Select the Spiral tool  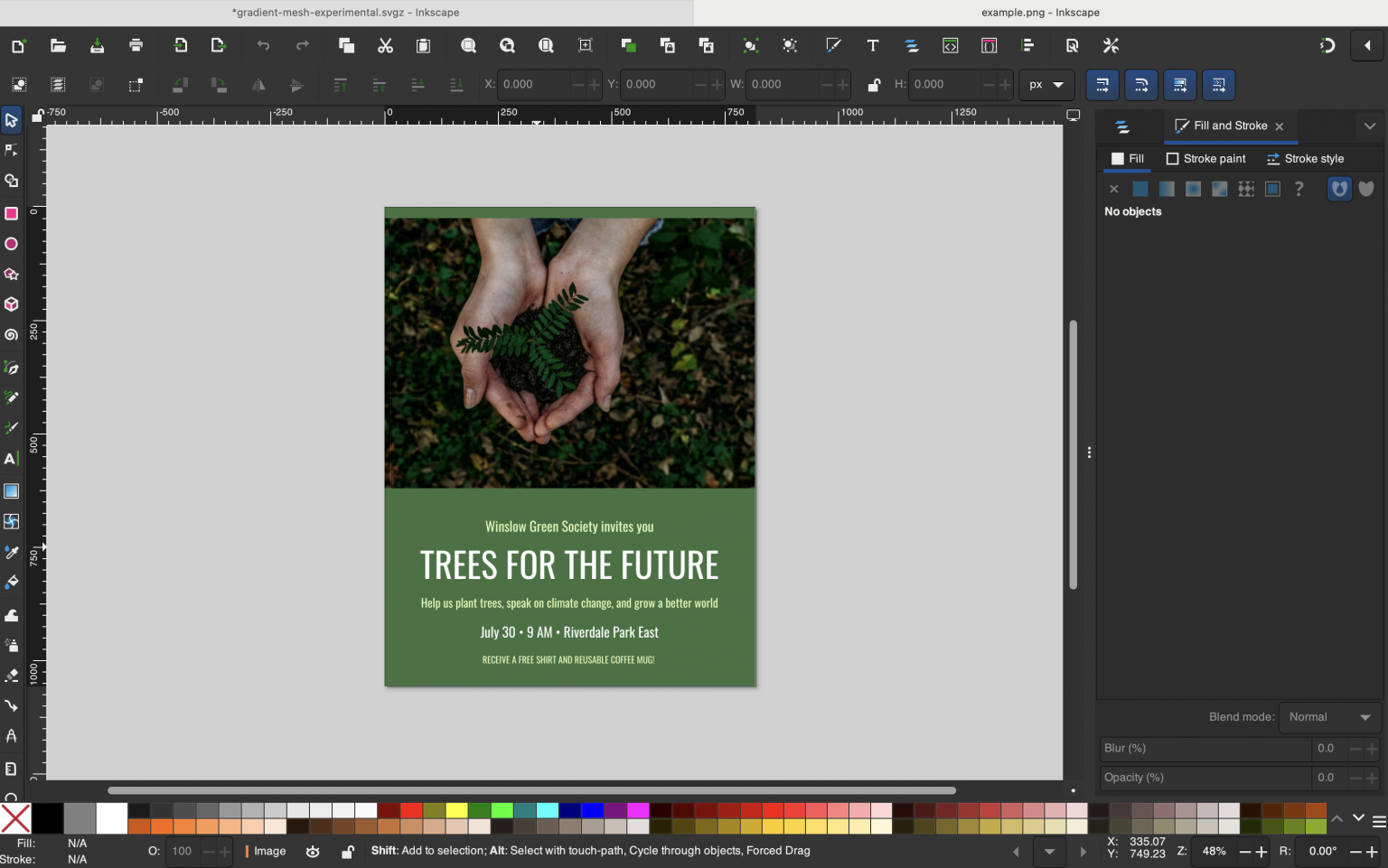click(x=12, y=334)
